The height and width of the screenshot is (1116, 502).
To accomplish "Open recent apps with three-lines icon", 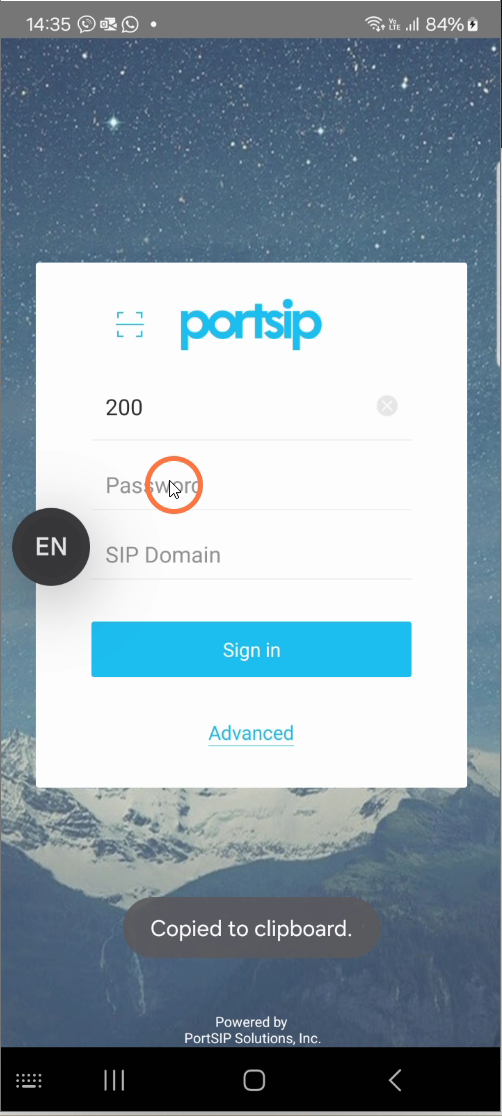I will point(114,1080).
